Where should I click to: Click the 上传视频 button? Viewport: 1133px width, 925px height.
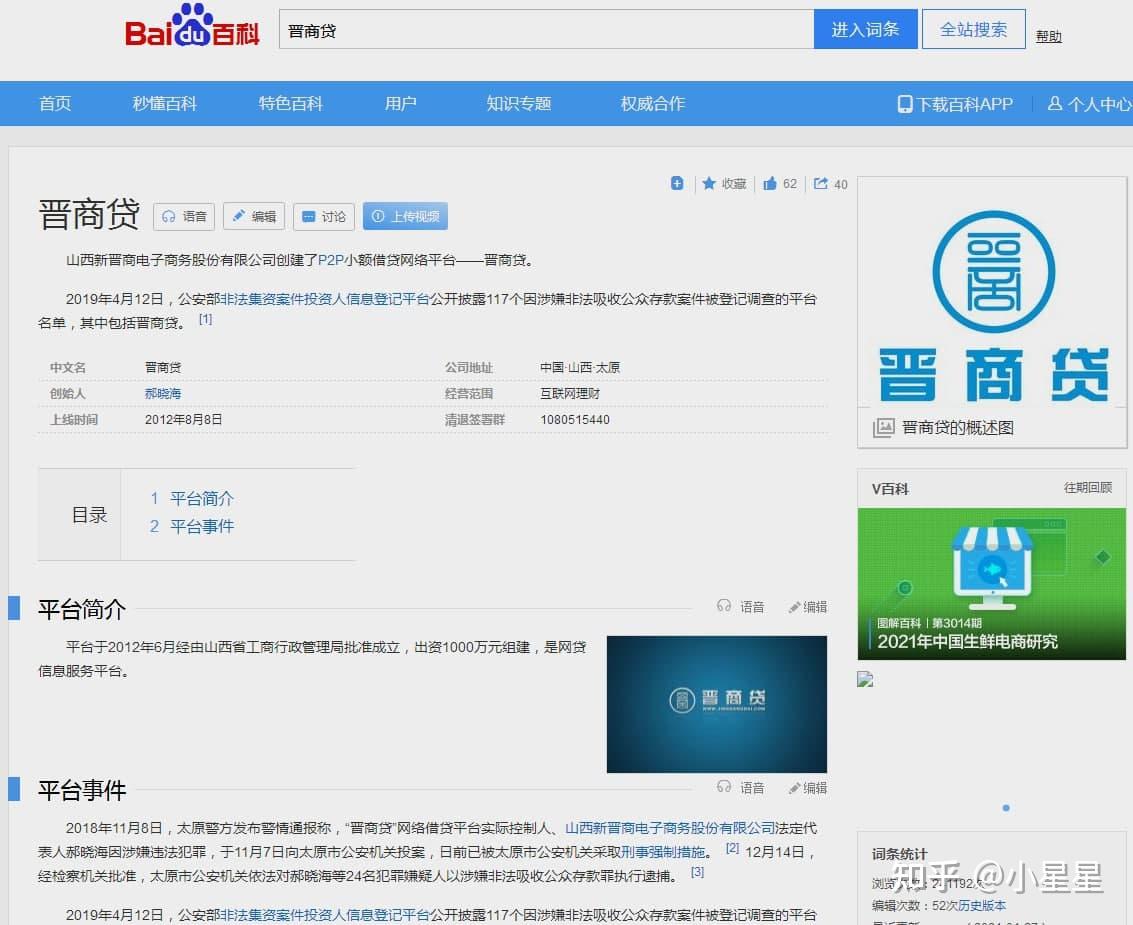point(405,216)
